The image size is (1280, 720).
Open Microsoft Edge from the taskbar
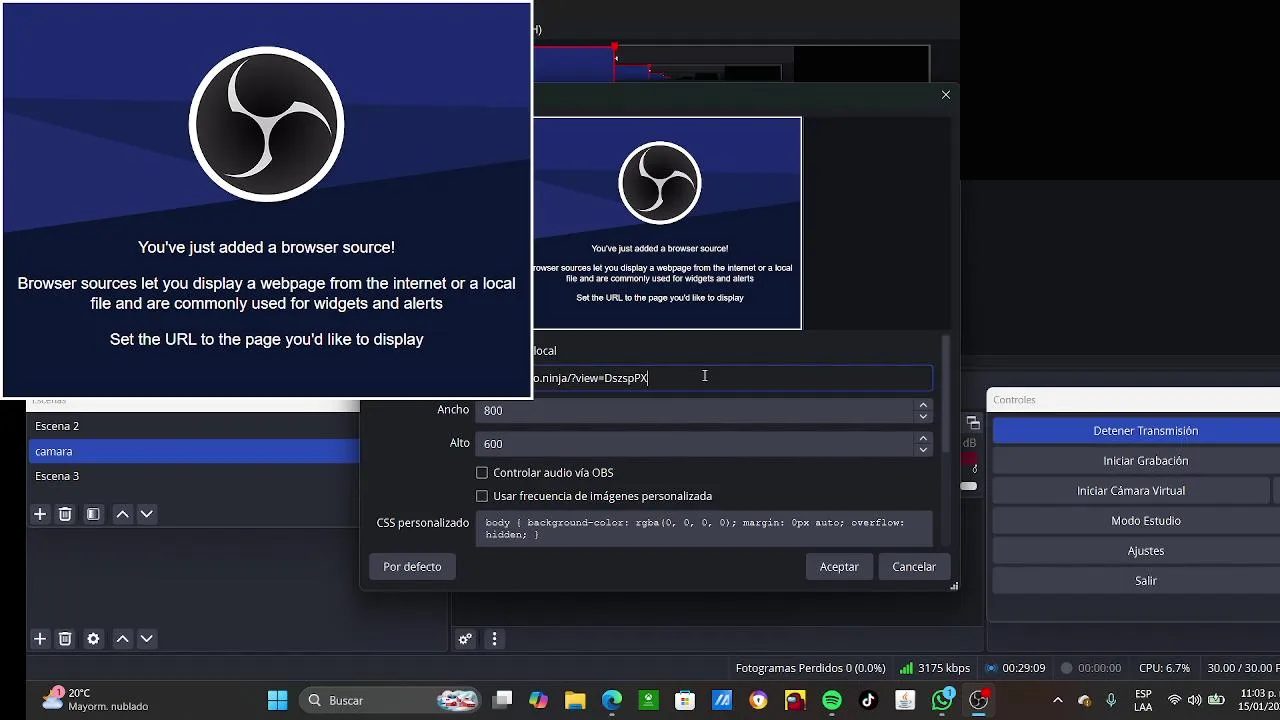(612, 701)
